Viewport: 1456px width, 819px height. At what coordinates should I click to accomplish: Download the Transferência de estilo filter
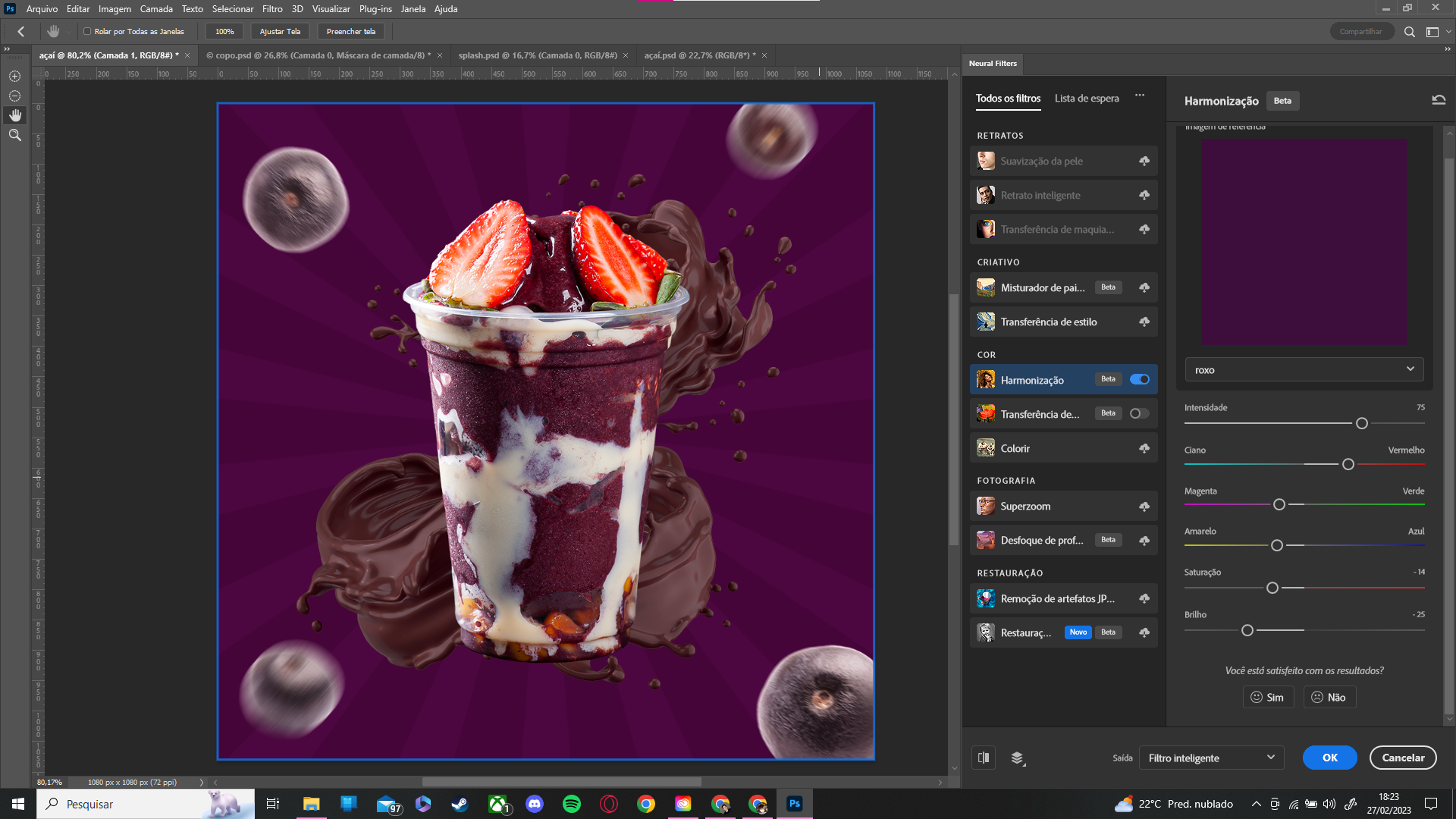click(1144, 322)
